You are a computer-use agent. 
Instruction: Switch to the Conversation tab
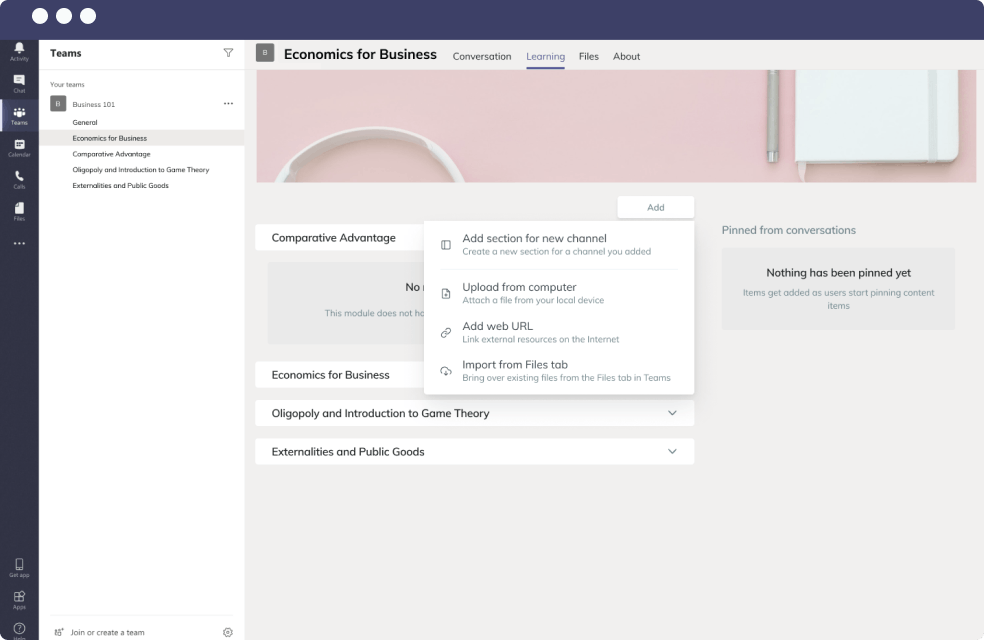click(482, 56)
